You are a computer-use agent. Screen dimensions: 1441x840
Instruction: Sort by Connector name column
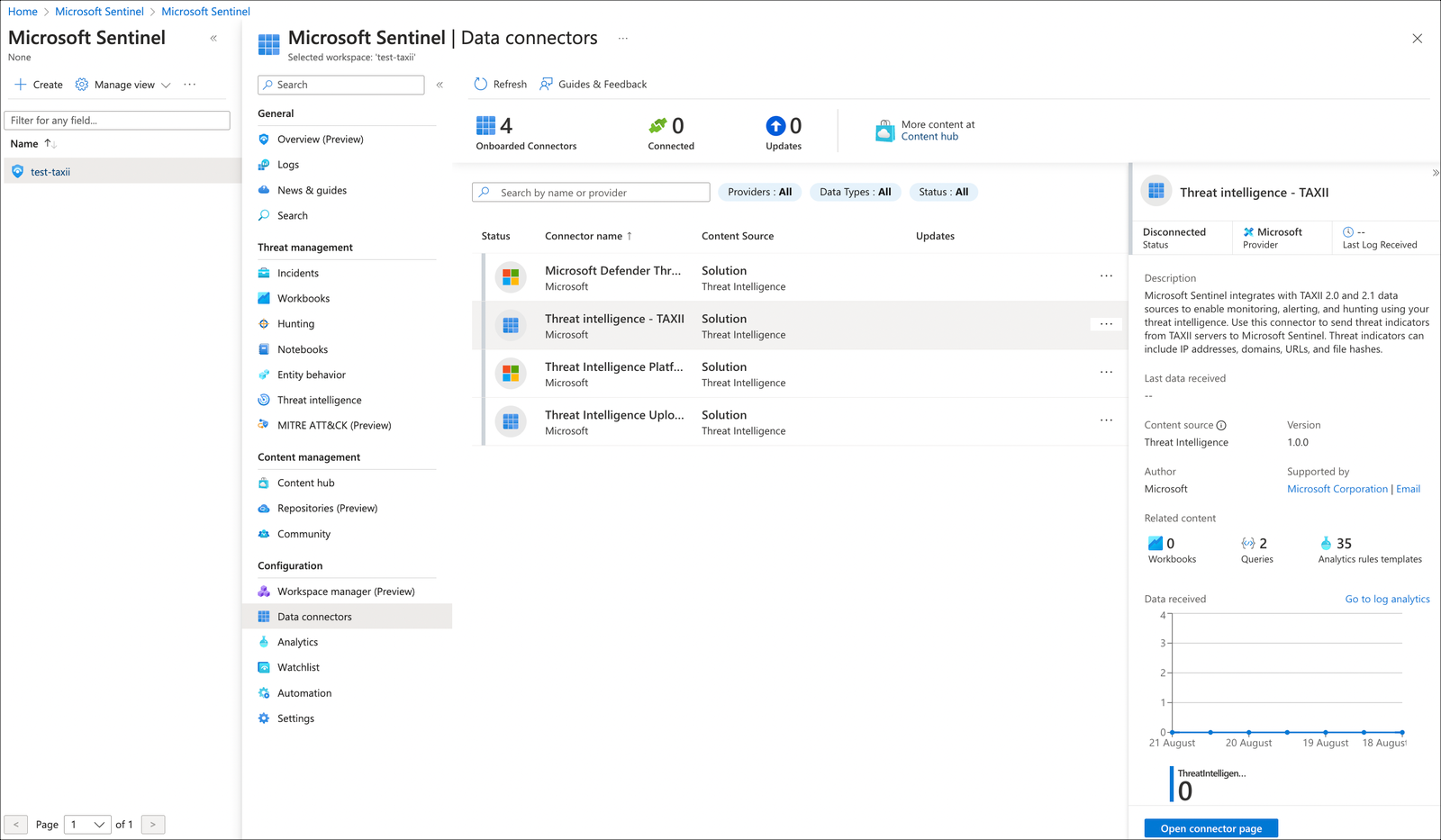click(588, 236)
